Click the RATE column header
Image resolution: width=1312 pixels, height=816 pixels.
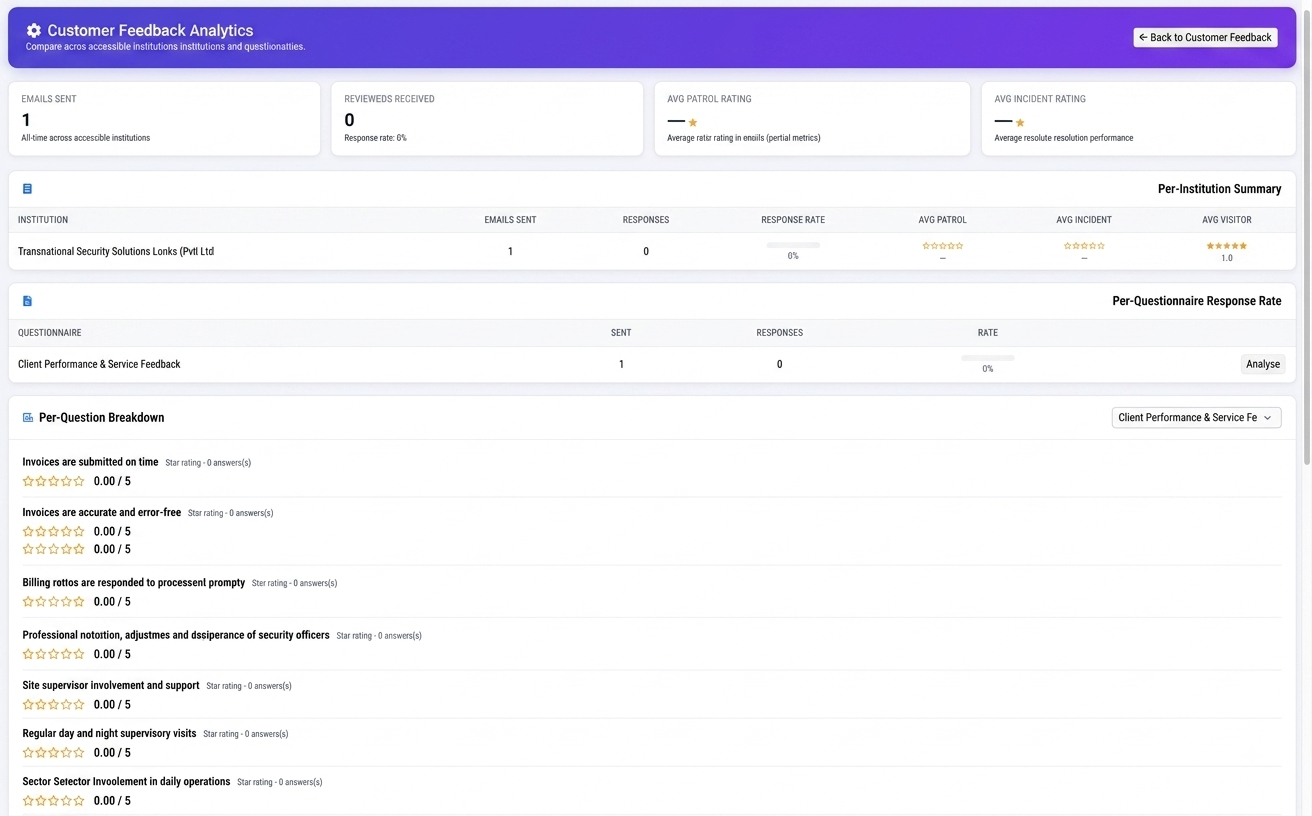click(988, 333)
